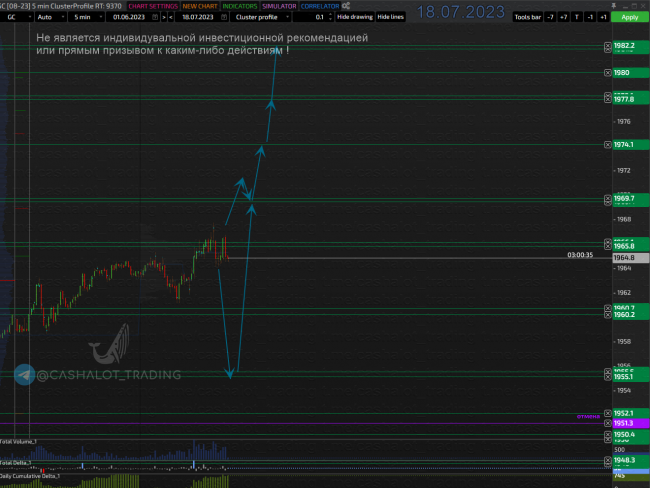650x488 pixels.
Task: Remove the 1948.3 price level line
Action: [607, 460]
